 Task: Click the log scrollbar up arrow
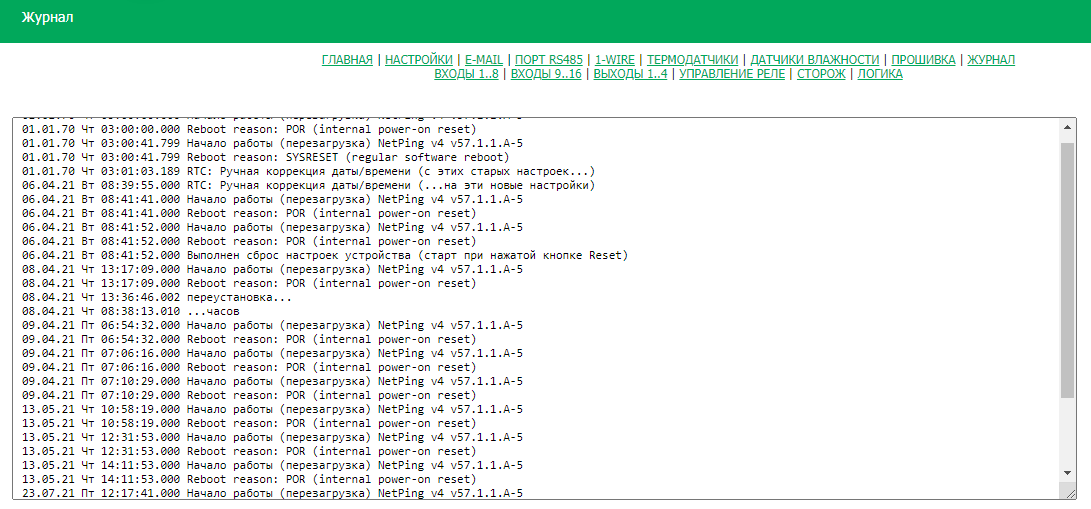1067,127
